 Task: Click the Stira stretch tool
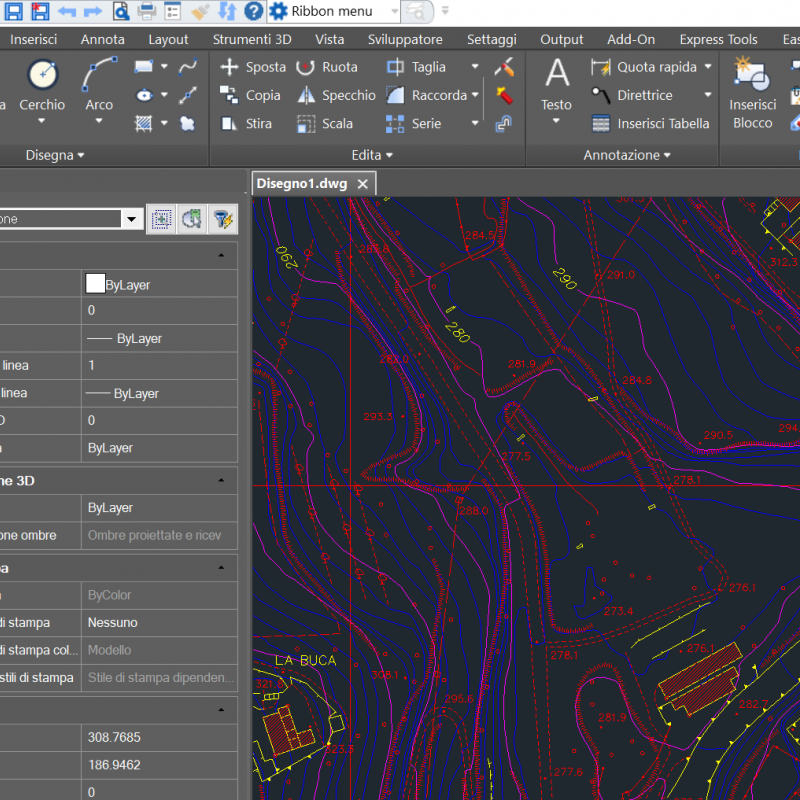pos(246,123)
